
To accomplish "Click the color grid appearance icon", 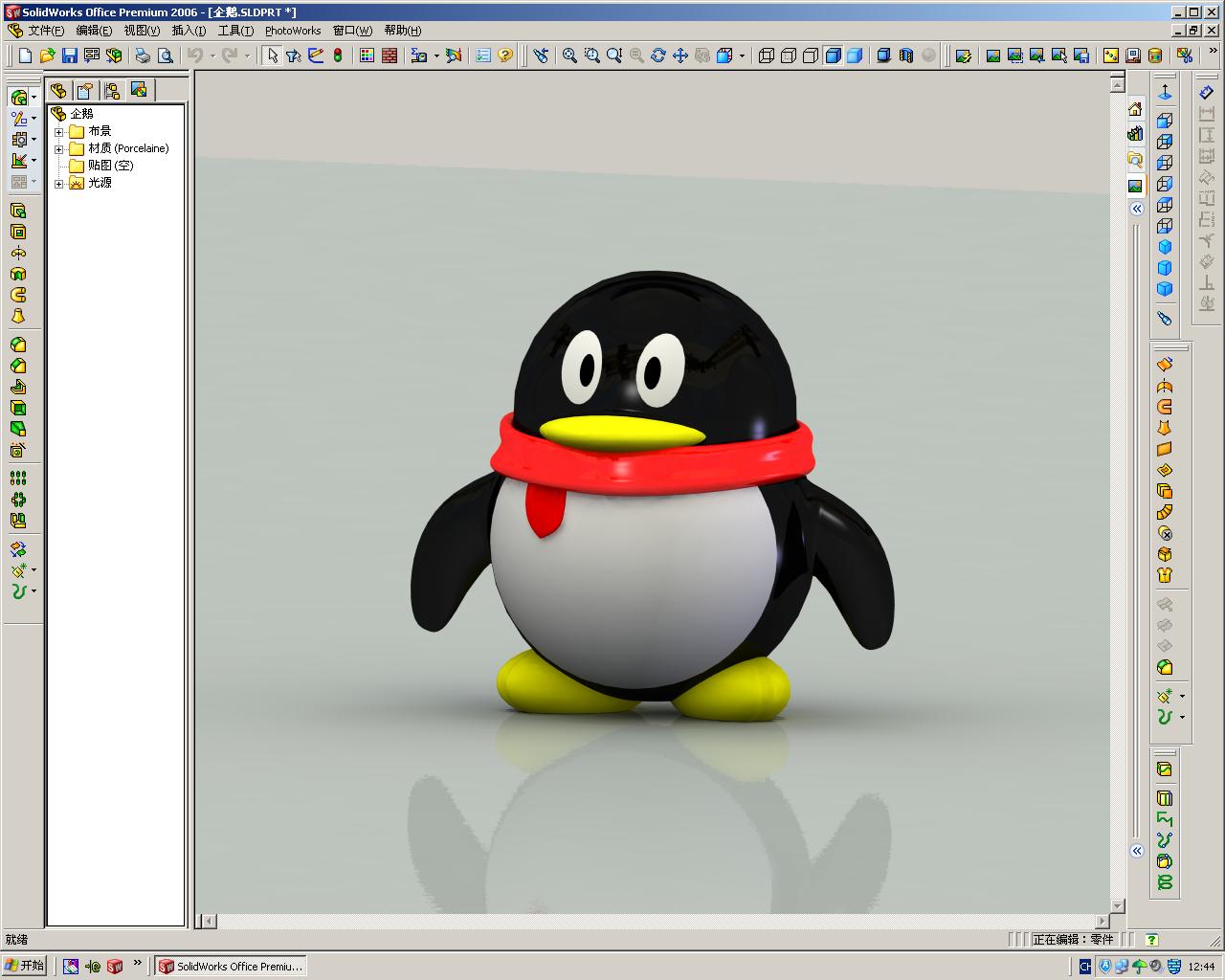I will point(367,56).
